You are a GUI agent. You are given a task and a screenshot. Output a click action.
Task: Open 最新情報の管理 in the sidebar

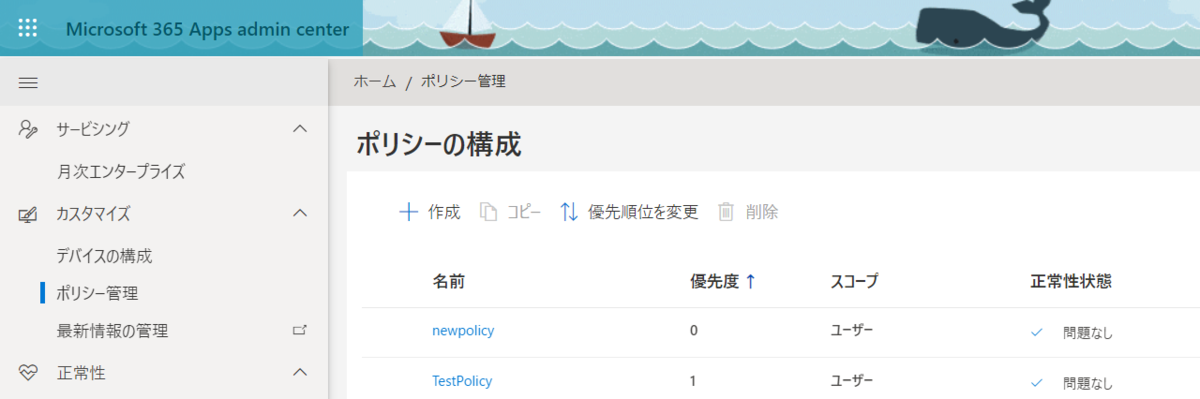[112, 330]
